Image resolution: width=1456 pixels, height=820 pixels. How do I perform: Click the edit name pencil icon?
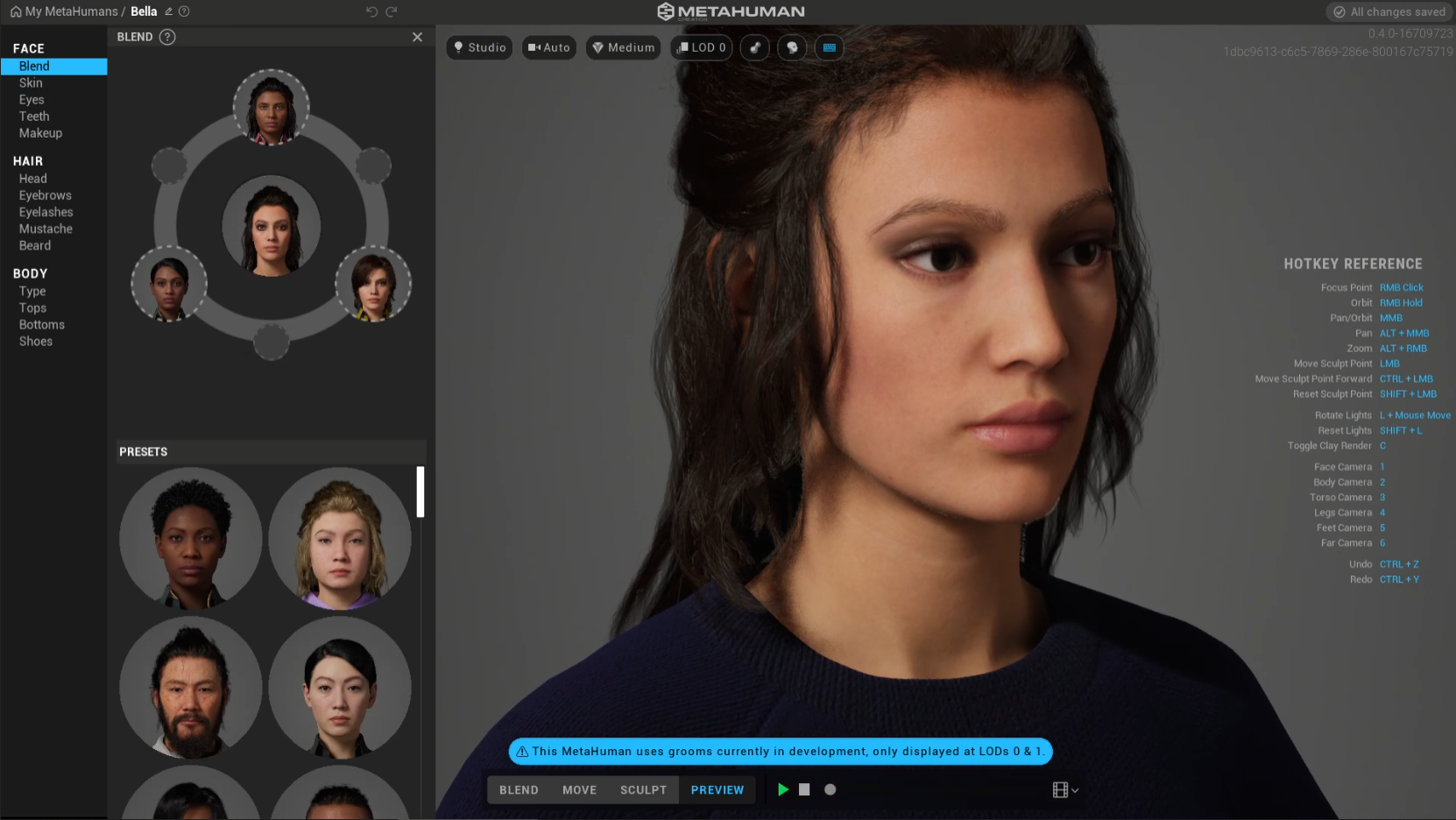click(x=168, y=11)
